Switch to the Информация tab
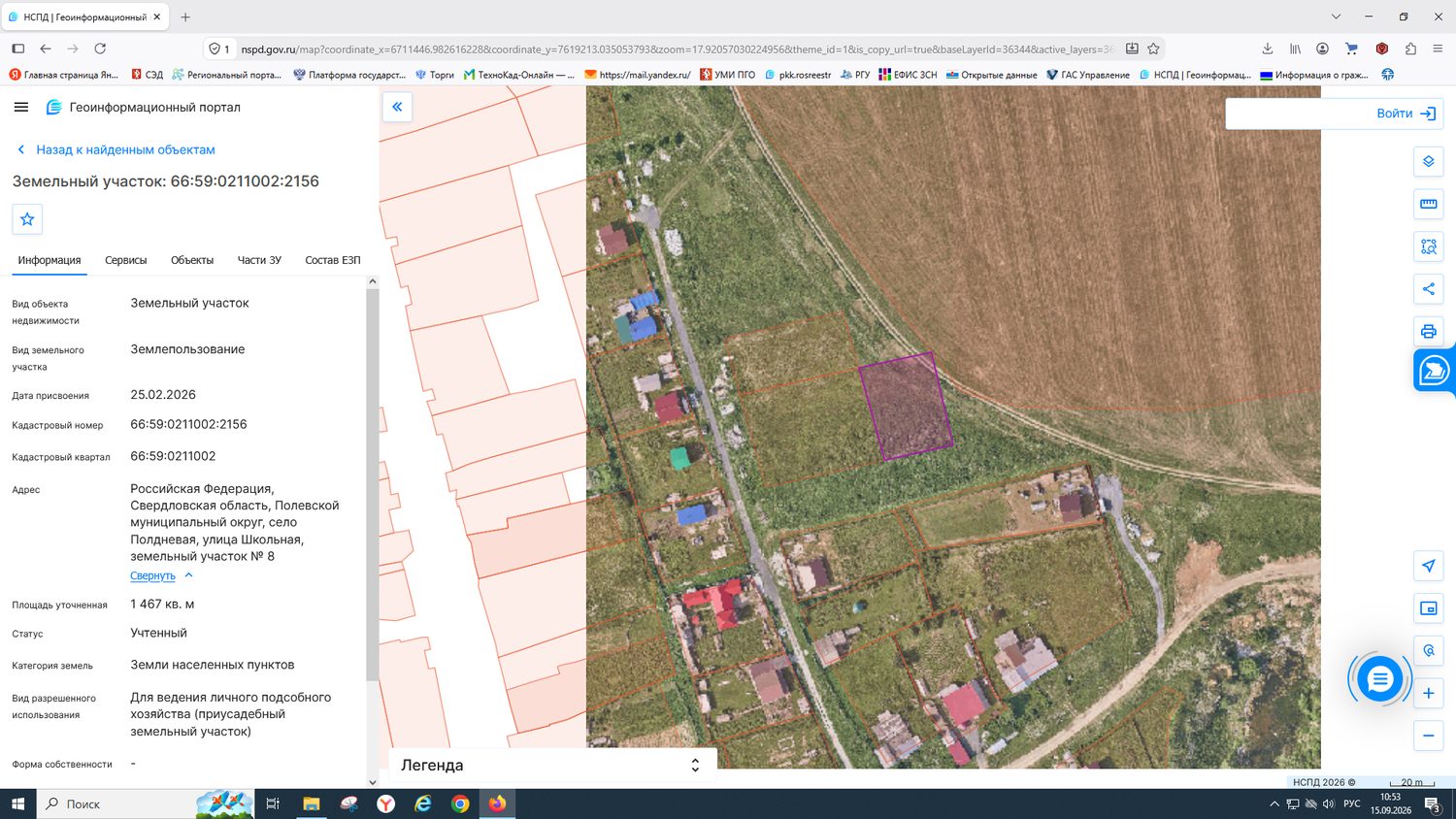1456x819 pixels. point(50,260)
